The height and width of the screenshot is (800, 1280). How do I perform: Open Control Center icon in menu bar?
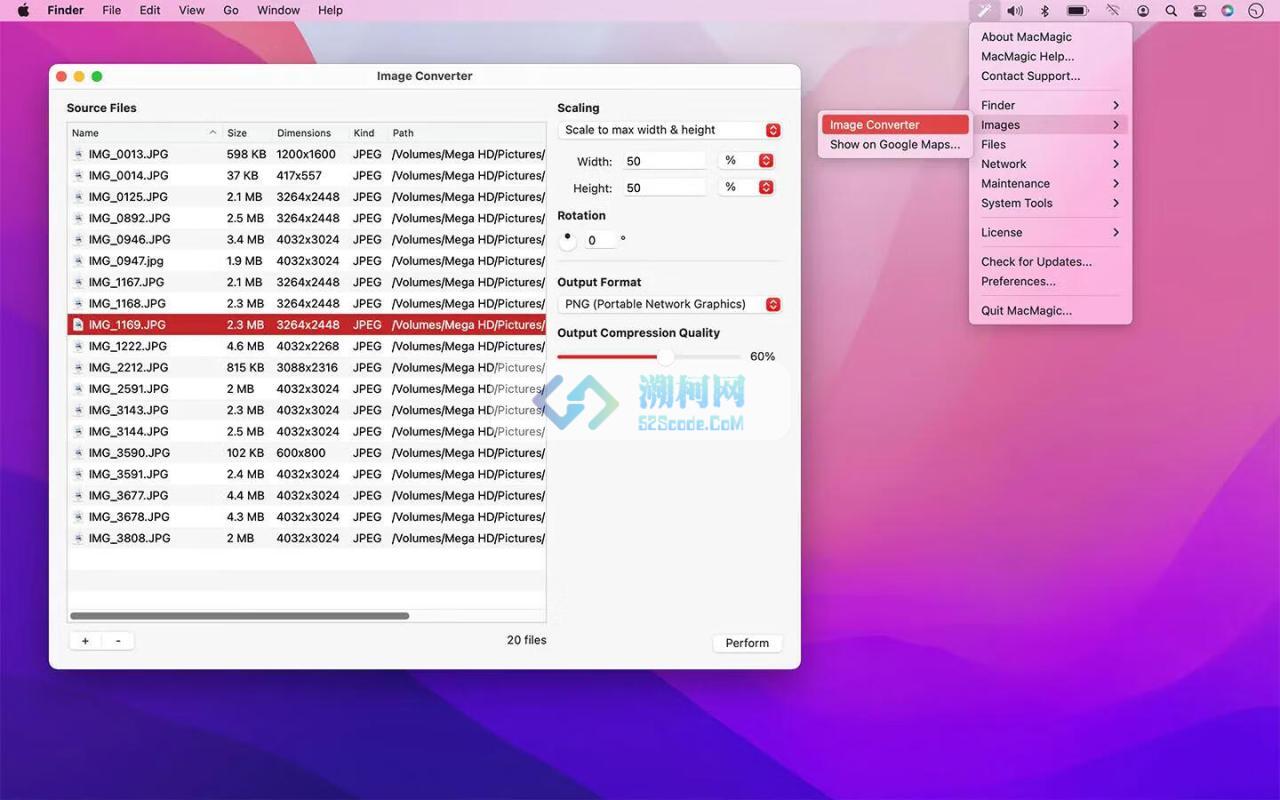pos(1200,11)
